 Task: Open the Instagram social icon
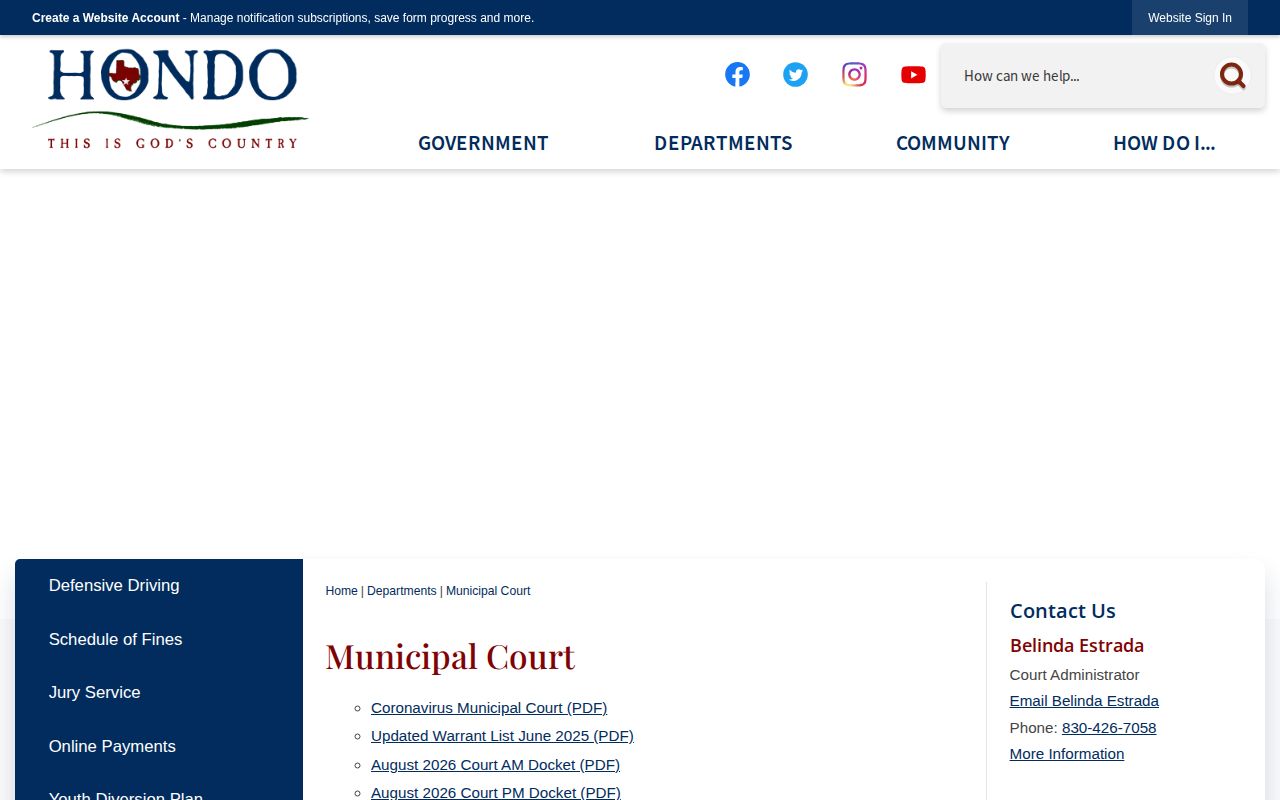pos(854,75)
